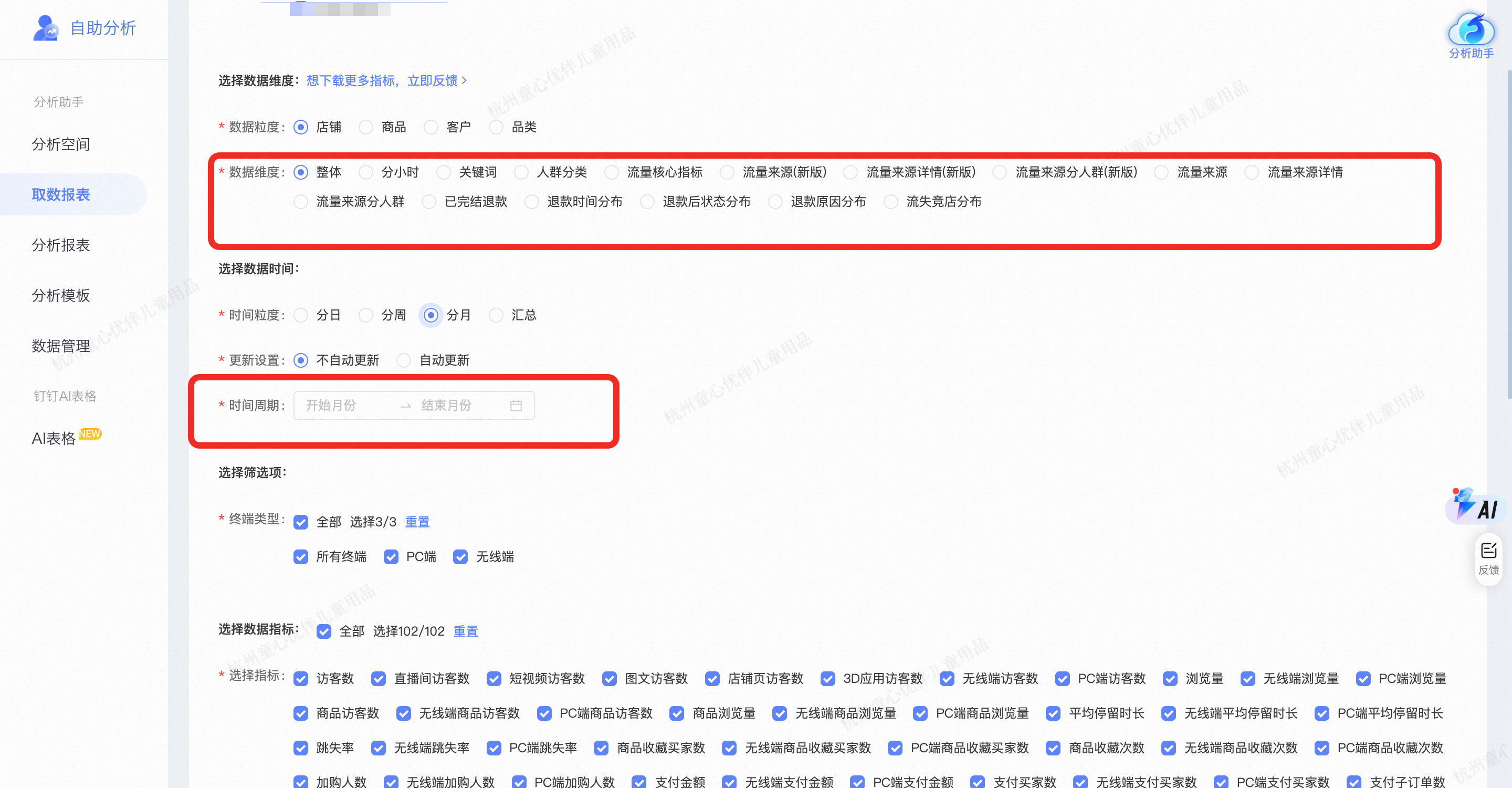Toggle 全部 checkbox for 选择数据指标
Image resolution: width=1512 pixels, height=788 pixels.
[x=324, y=632]
